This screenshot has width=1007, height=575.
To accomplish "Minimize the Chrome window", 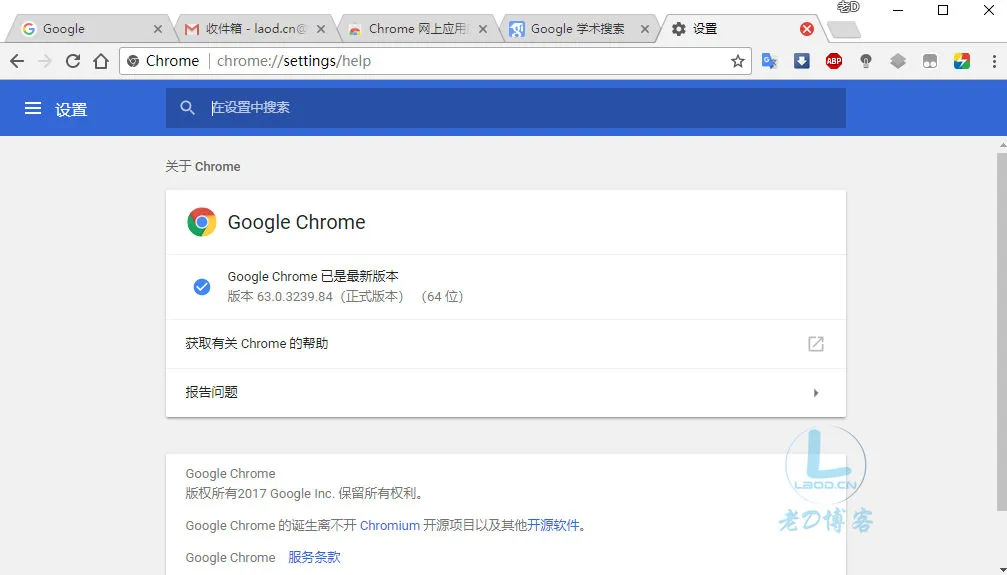I will coord(898,10).
